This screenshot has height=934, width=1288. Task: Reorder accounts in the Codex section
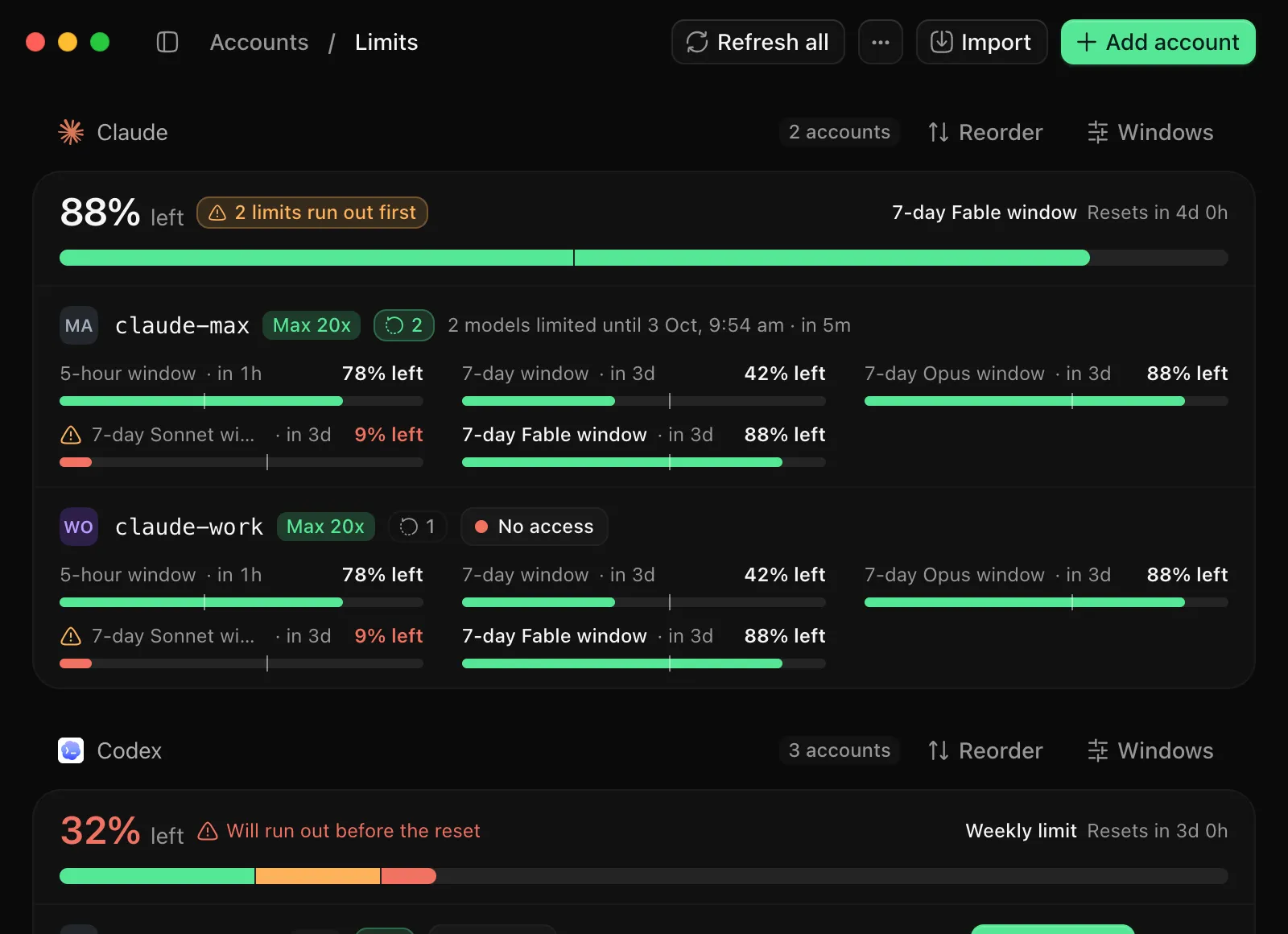click(985, 750)
